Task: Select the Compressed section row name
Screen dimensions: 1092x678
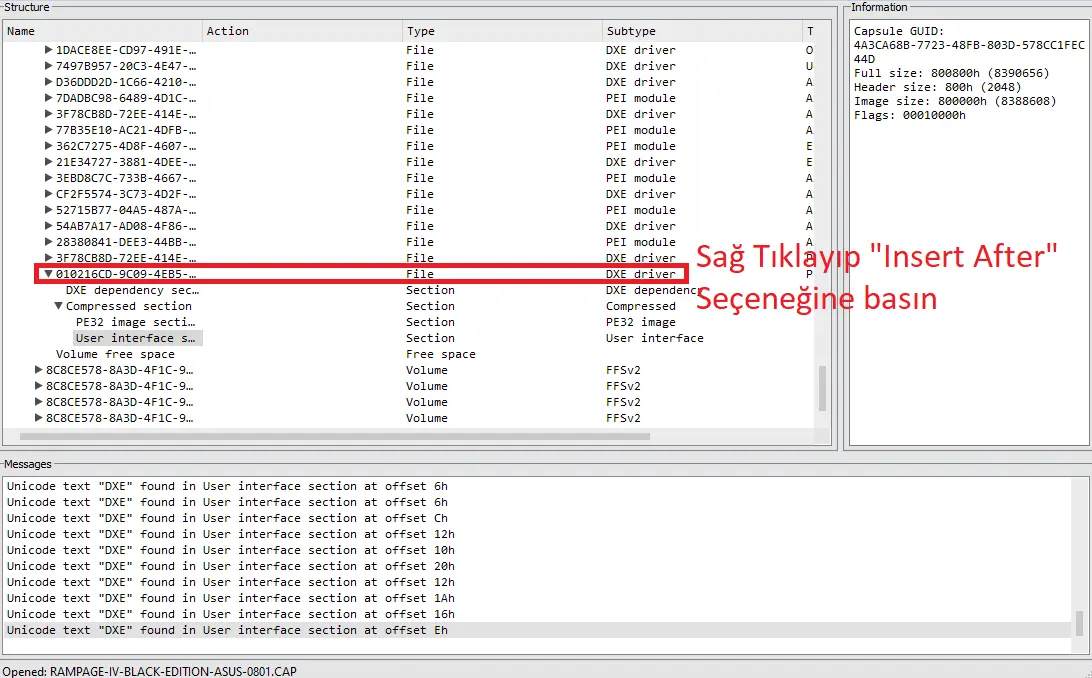Action: pyautogui.click(x=129, y=306)
